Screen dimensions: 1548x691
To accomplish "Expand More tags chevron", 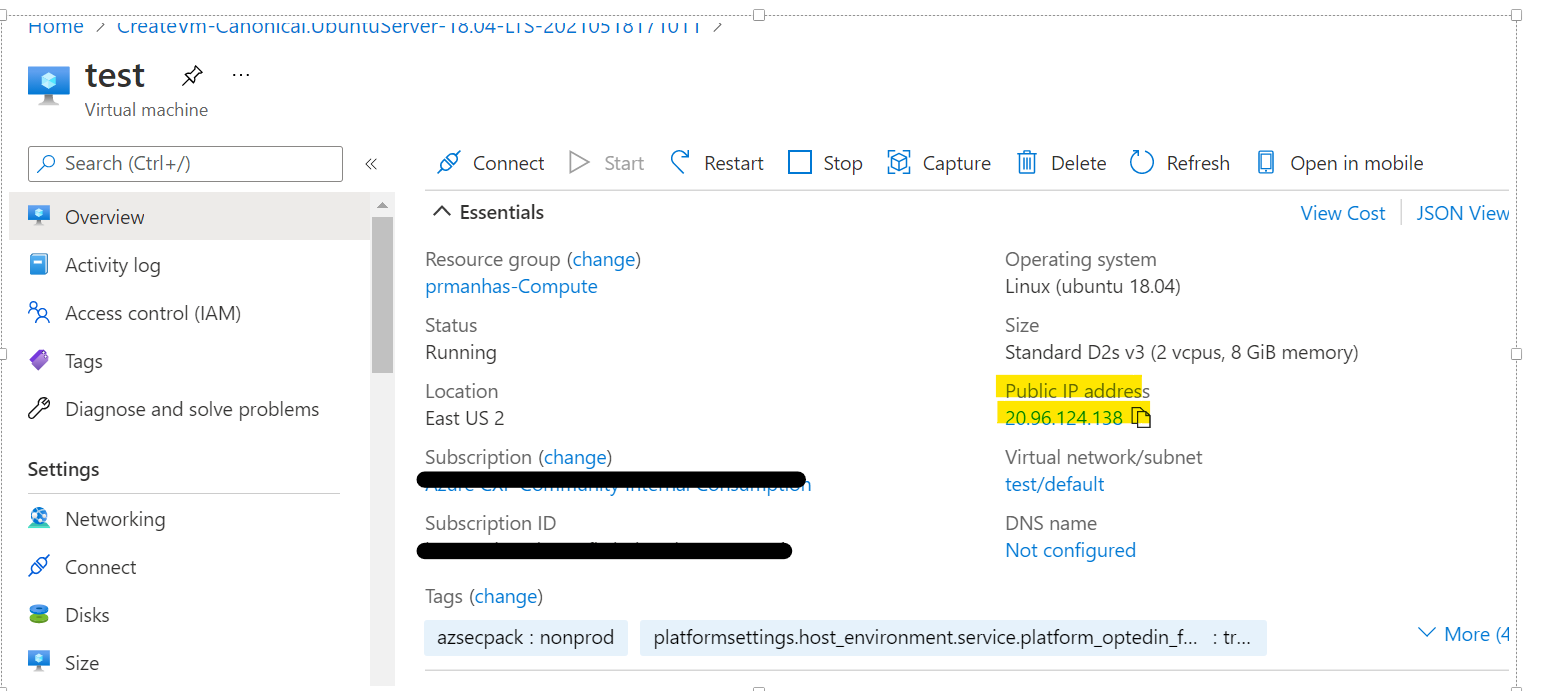I will tap(1428, 634).
